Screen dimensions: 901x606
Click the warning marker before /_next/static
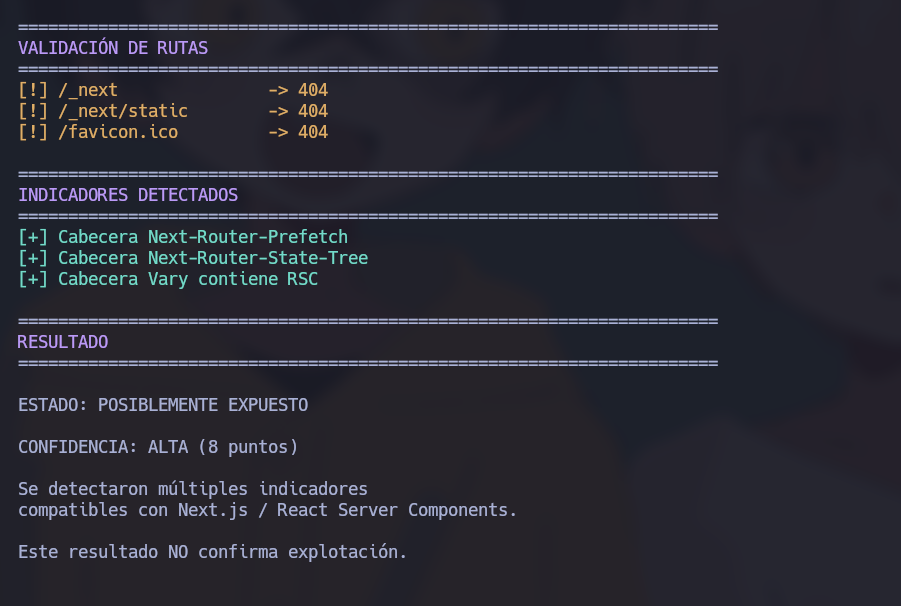(33, 111)
